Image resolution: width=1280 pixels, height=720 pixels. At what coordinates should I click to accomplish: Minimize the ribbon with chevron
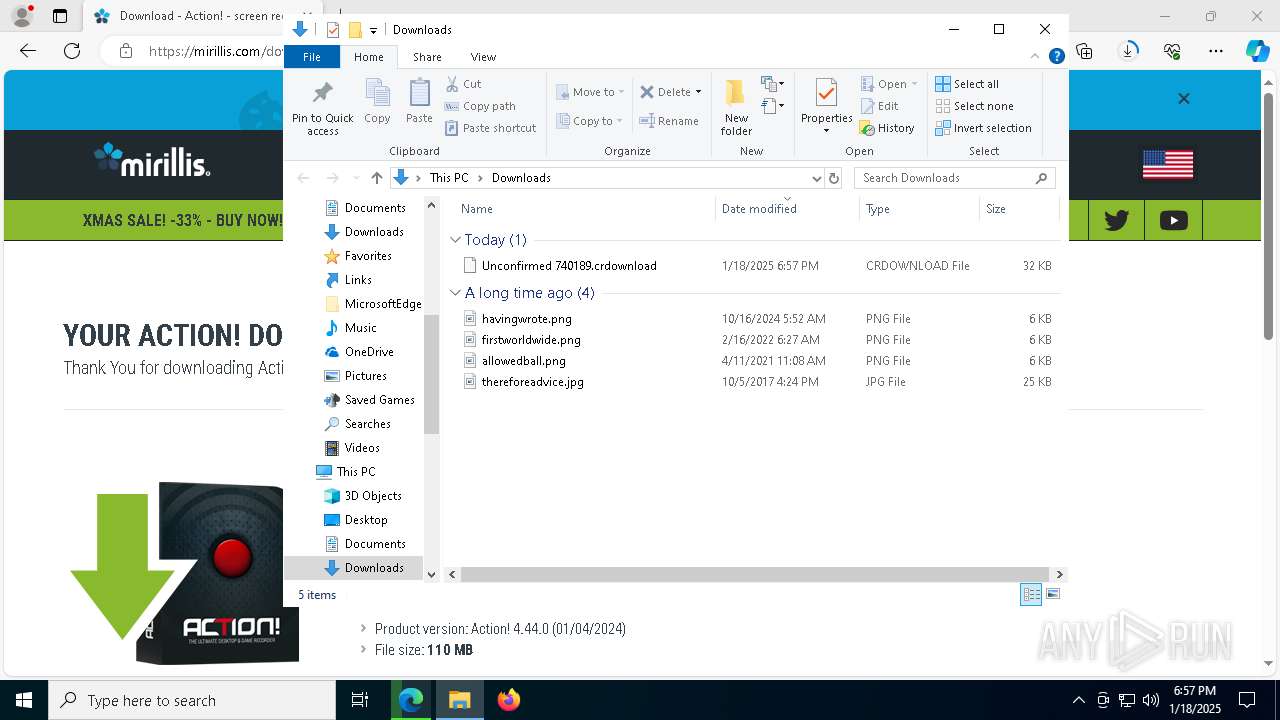1036,57
